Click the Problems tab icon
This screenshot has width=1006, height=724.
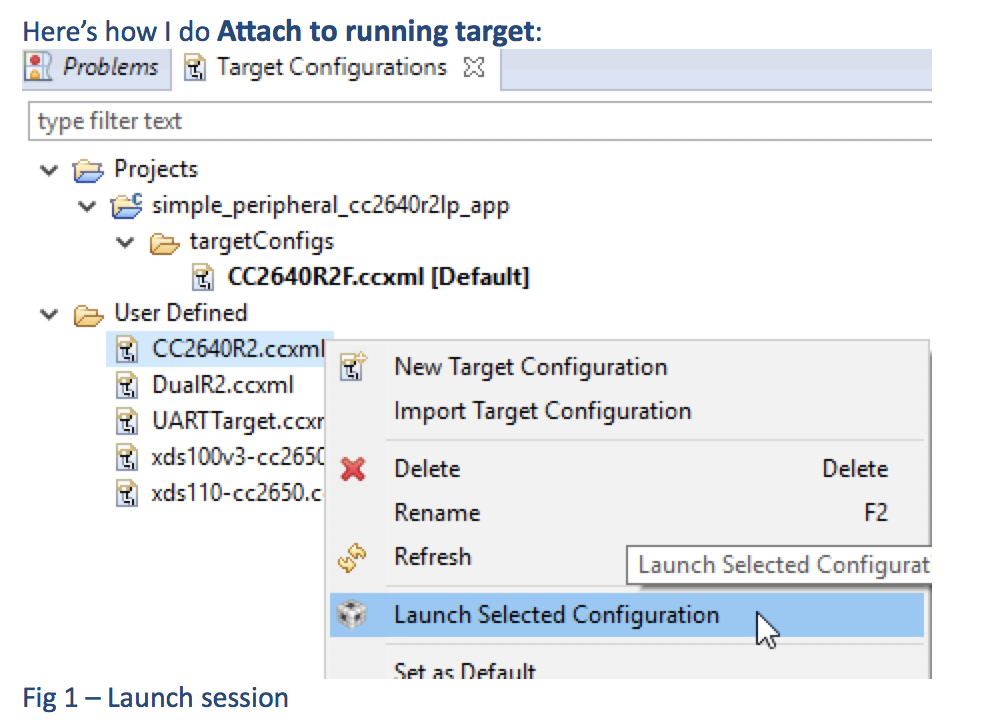39,68
